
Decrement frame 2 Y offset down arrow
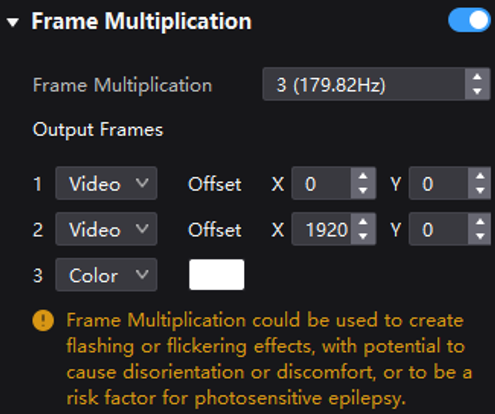click(480, 236)
